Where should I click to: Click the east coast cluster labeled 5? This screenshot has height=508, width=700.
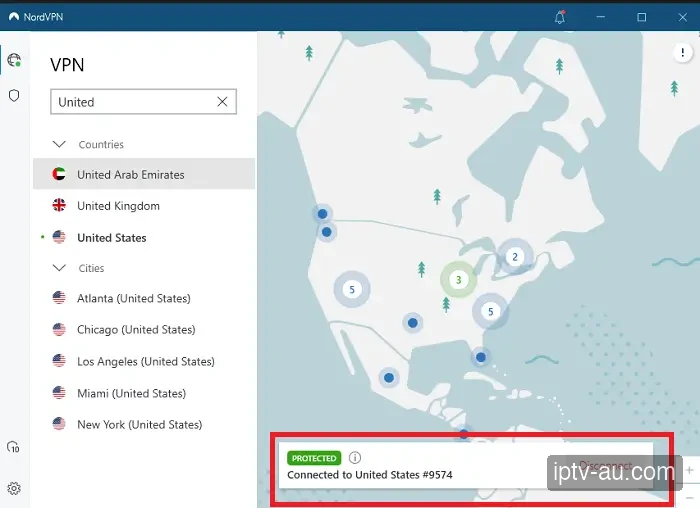point(490,311)
